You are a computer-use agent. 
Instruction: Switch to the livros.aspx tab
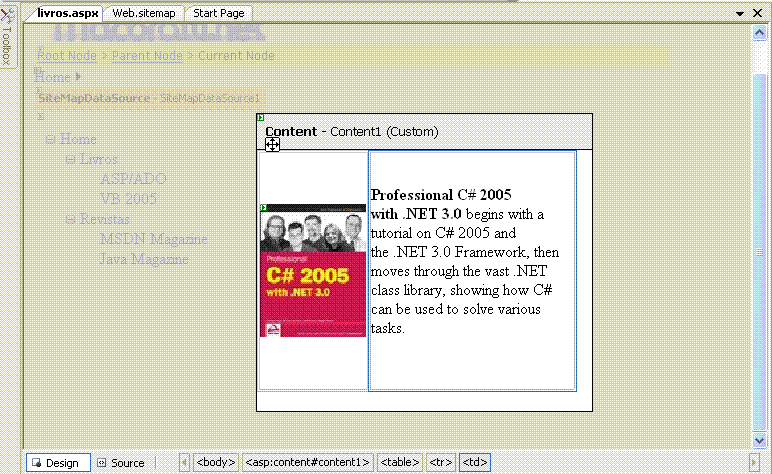point(67,13)
